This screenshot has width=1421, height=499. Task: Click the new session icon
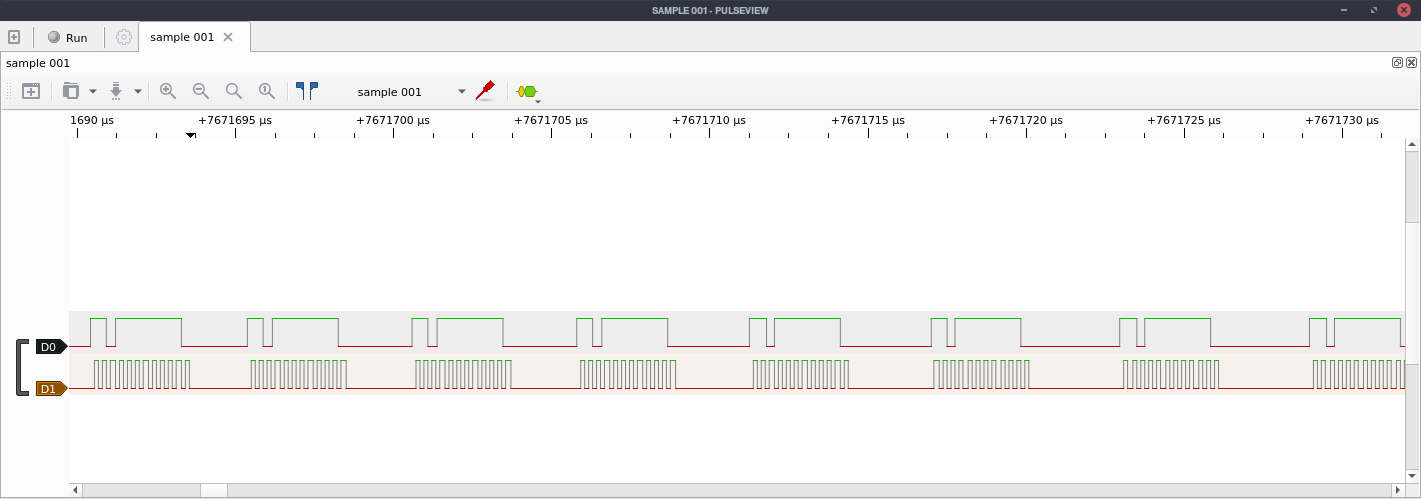click(14, 37)
